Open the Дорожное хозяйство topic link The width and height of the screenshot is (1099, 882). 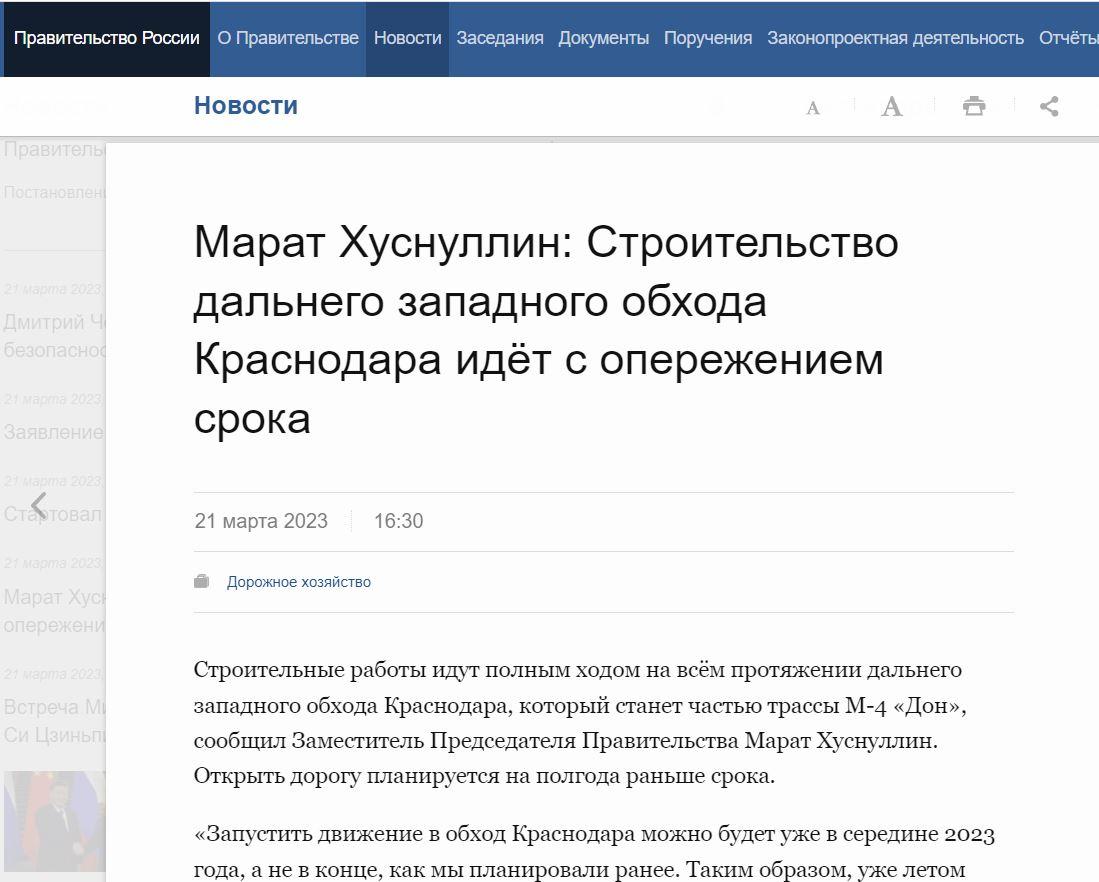tap(299, 582)
